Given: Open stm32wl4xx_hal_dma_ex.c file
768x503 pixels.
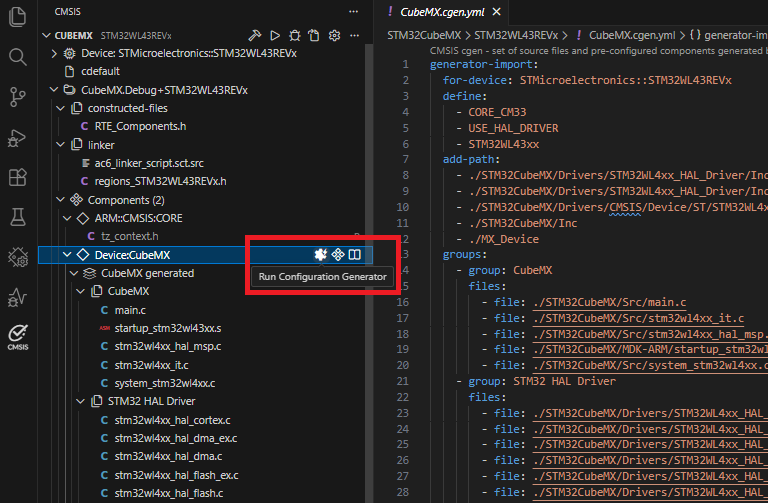Looking at the screenshot, I should [176, 438].
